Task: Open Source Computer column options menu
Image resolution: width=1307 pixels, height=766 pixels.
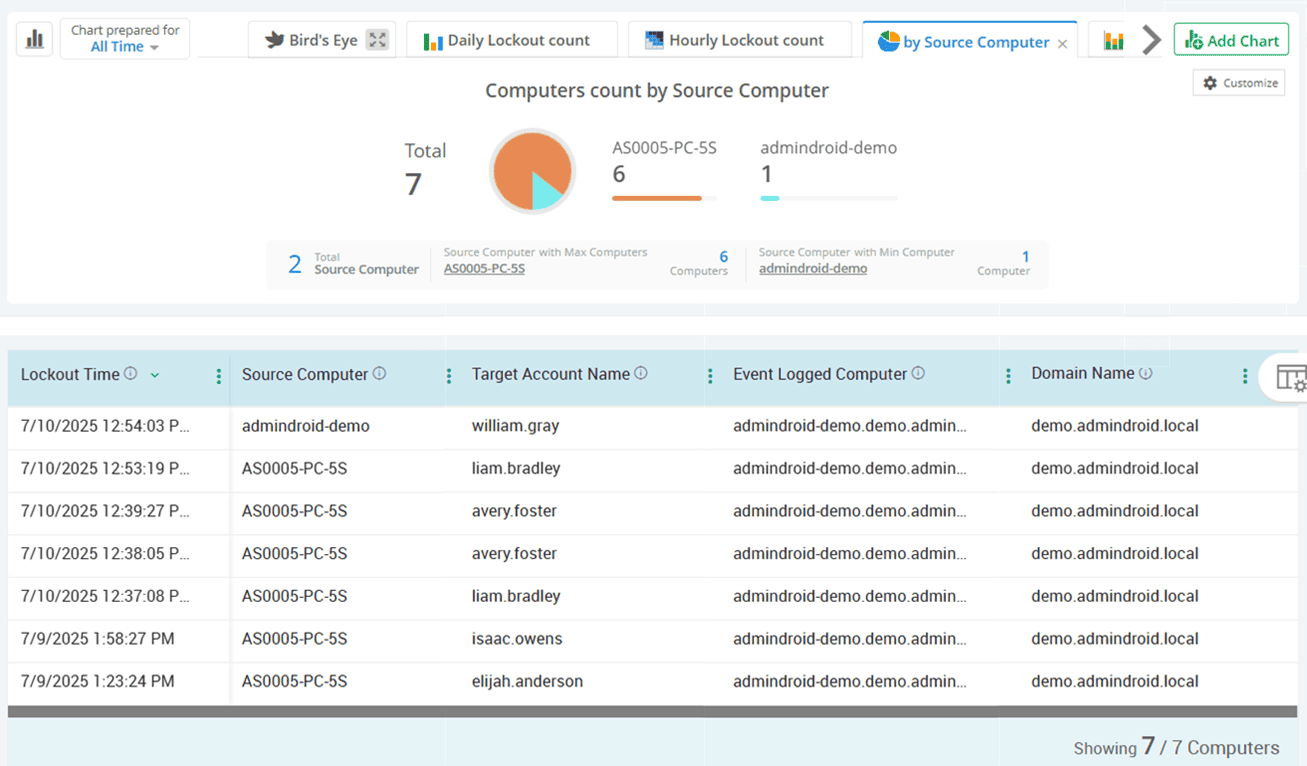Action: (x=449, y=376)
